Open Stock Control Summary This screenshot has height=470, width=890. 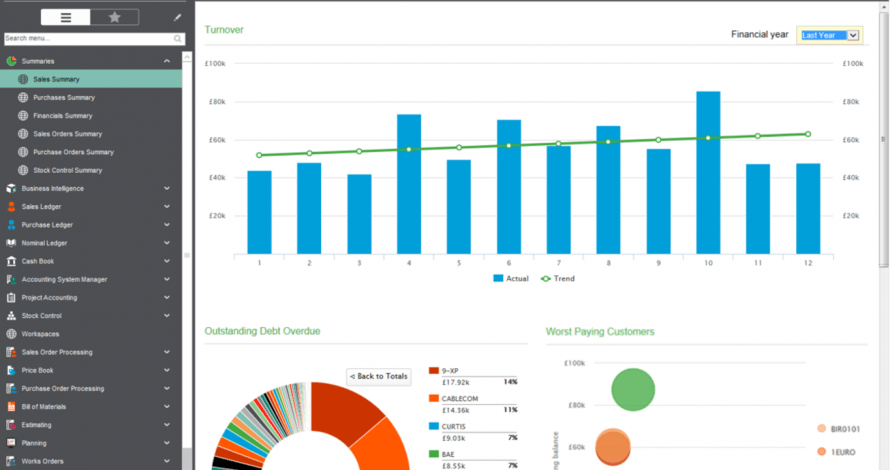68,170
